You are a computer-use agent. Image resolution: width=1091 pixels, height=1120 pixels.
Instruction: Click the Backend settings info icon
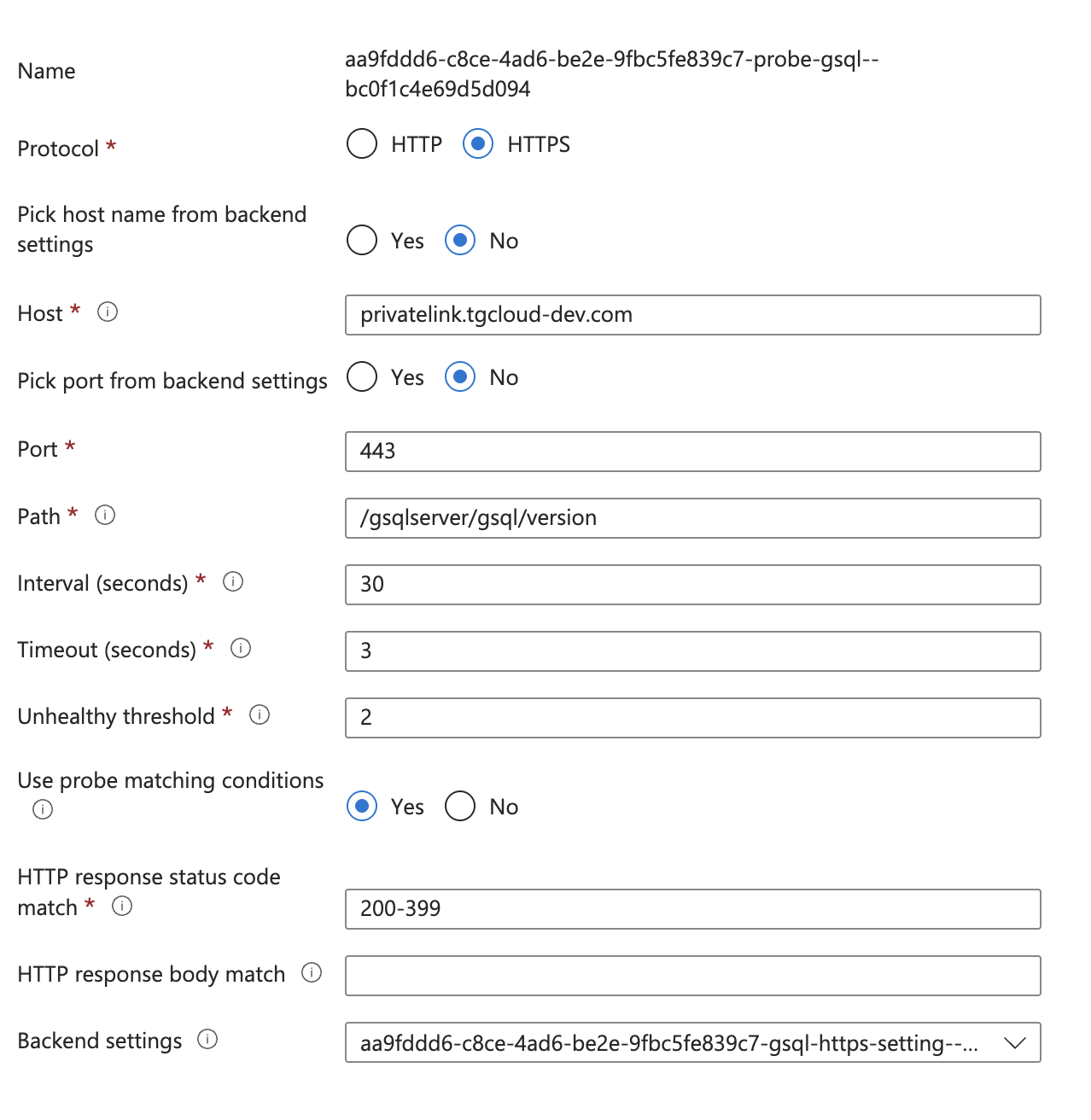tap(207, 1040)
